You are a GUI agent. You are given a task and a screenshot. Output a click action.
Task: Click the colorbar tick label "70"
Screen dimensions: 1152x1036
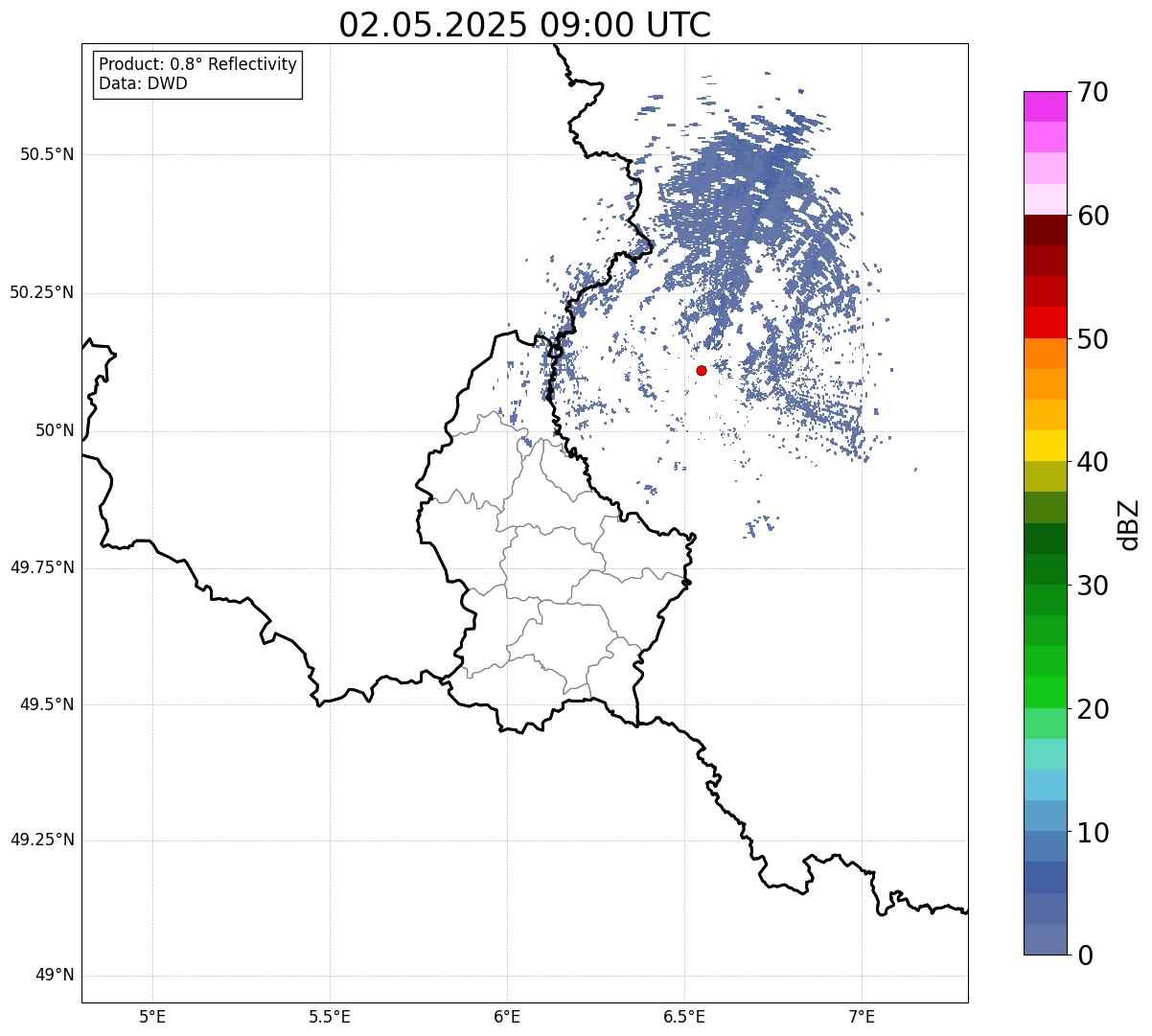click(x=1093, y=92)
